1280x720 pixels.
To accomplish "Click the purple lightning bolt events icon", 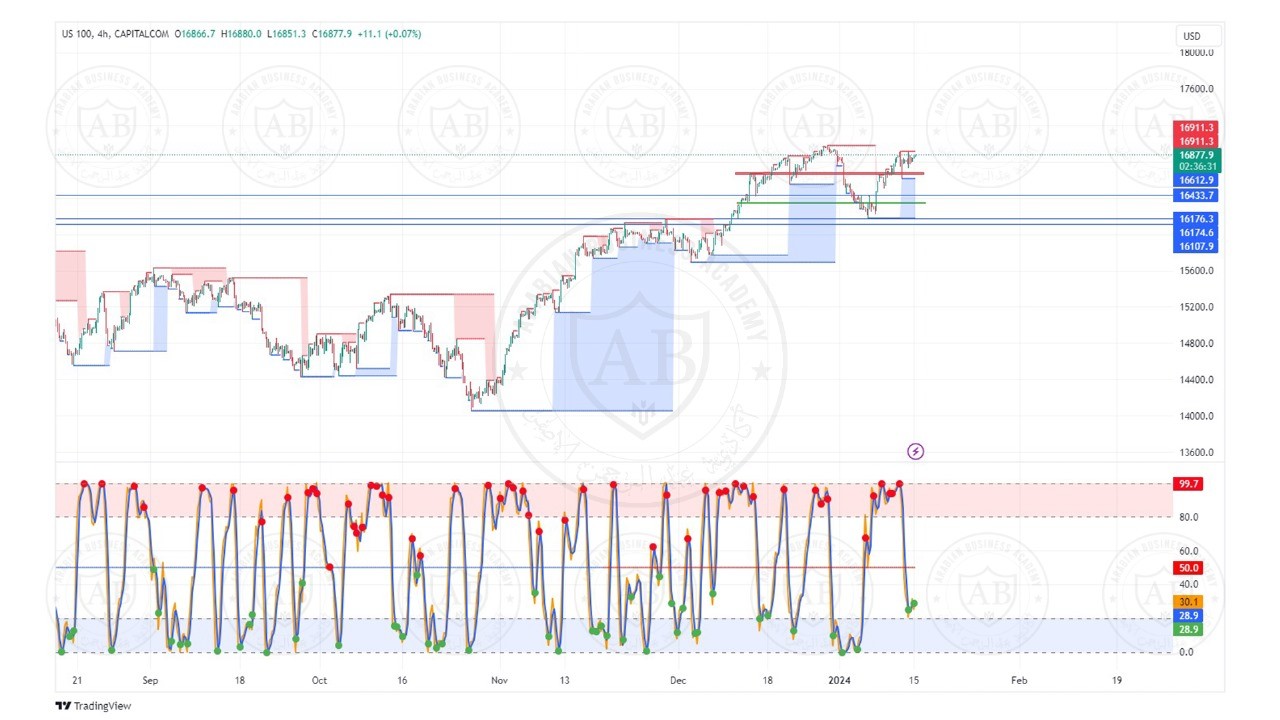I will (x=915, y=452).
